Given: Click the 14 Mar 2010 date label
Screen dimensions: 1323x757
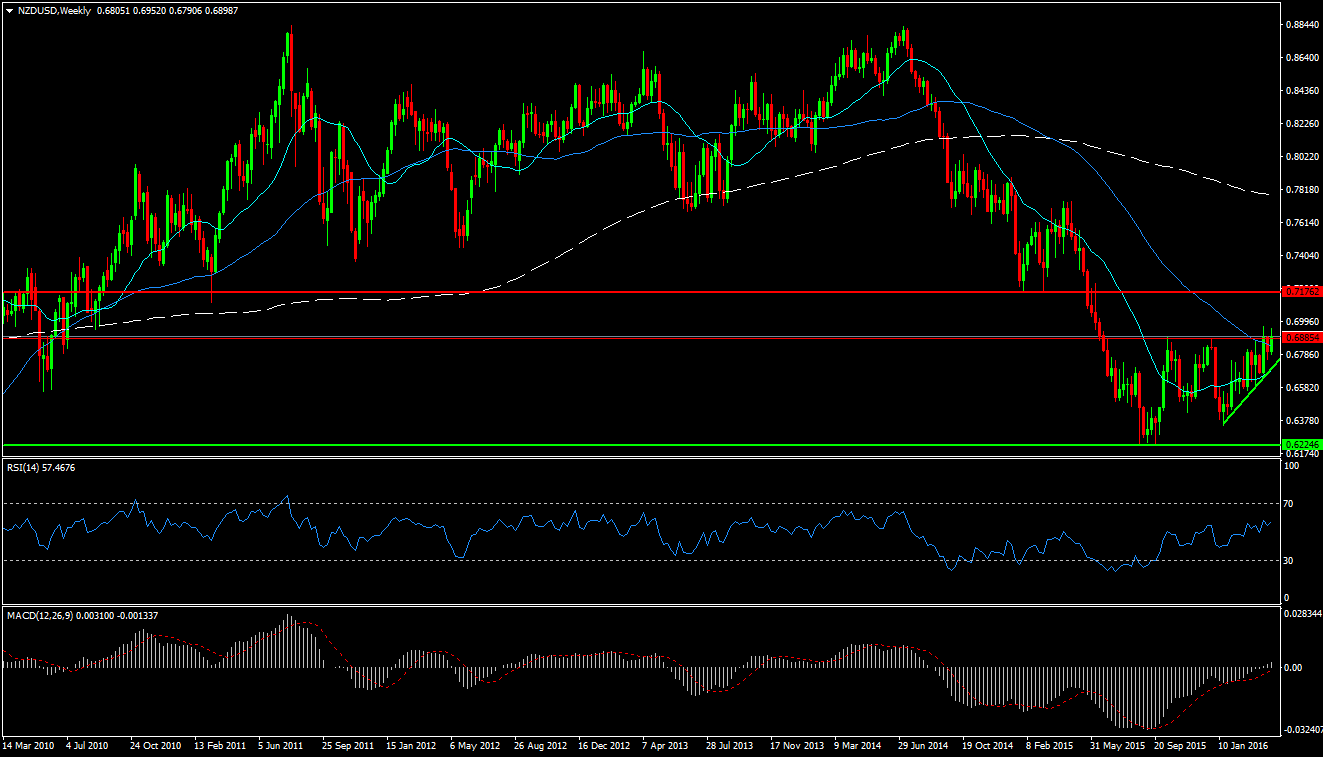Looking at the screenshot, I should [x=28, y=746].
